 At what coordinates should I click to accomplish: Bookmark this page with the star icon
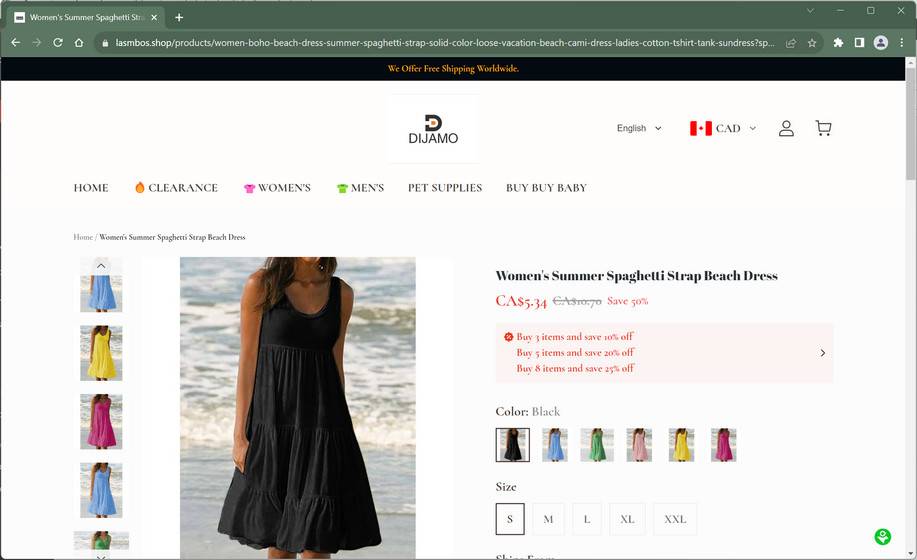pos(812,43)
